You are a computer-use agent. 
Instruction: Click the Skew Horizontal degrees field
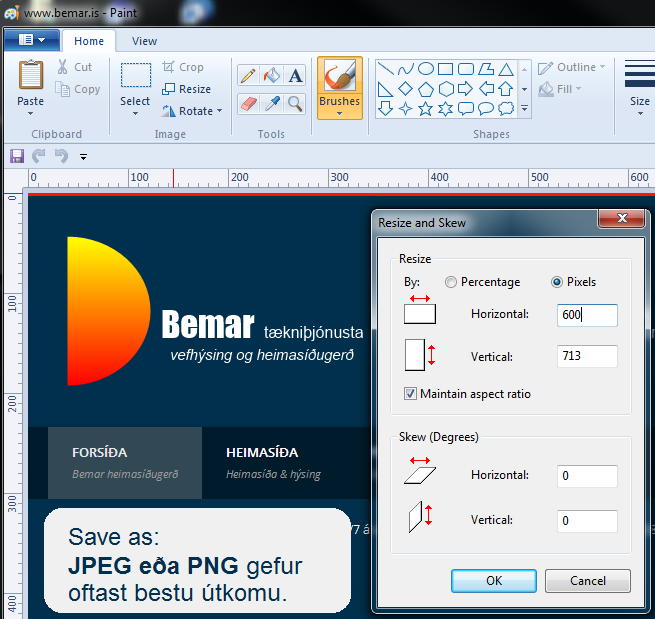[587, 476]
